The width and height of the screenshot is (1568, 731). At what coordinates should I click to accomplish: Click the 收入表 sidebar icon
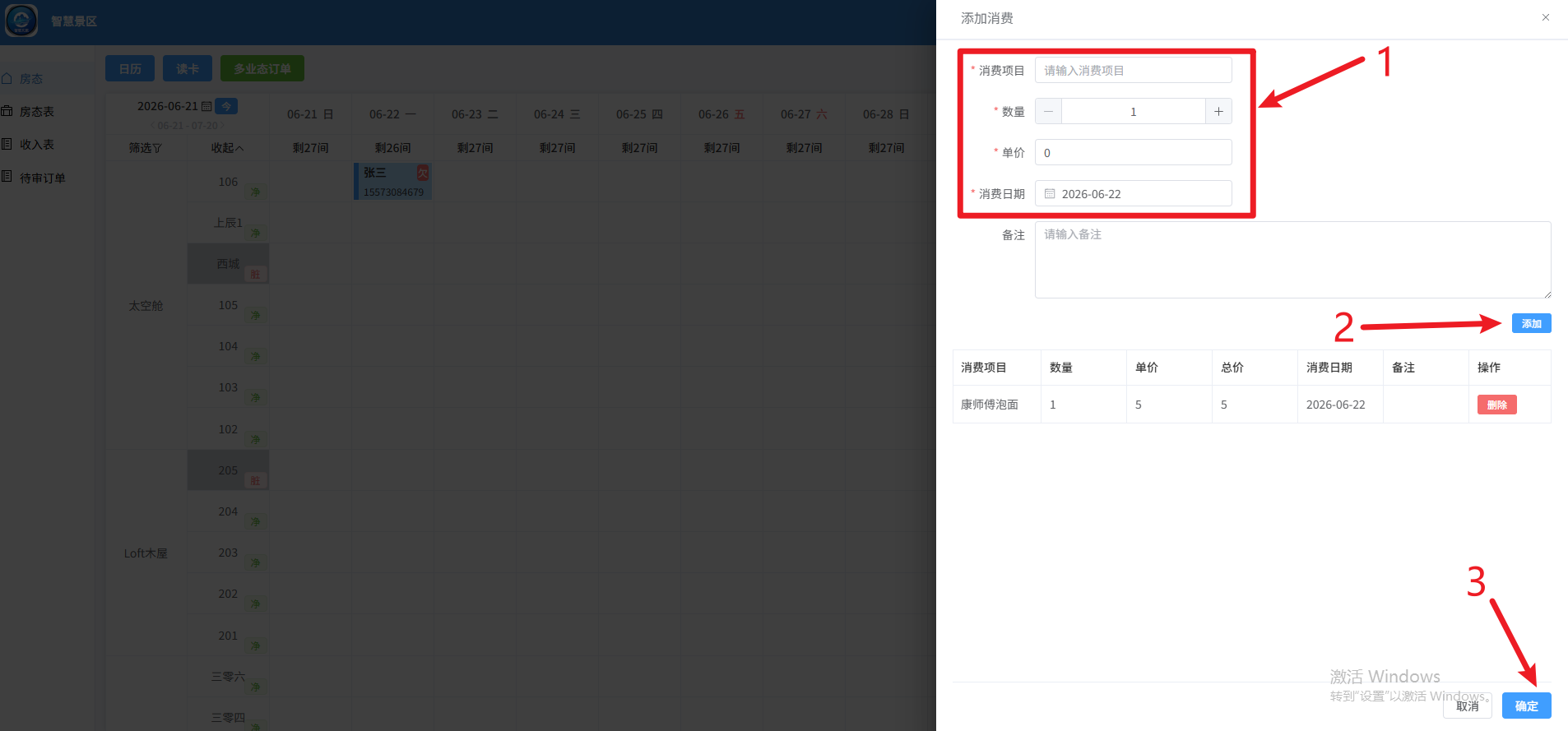coord(7,144)
